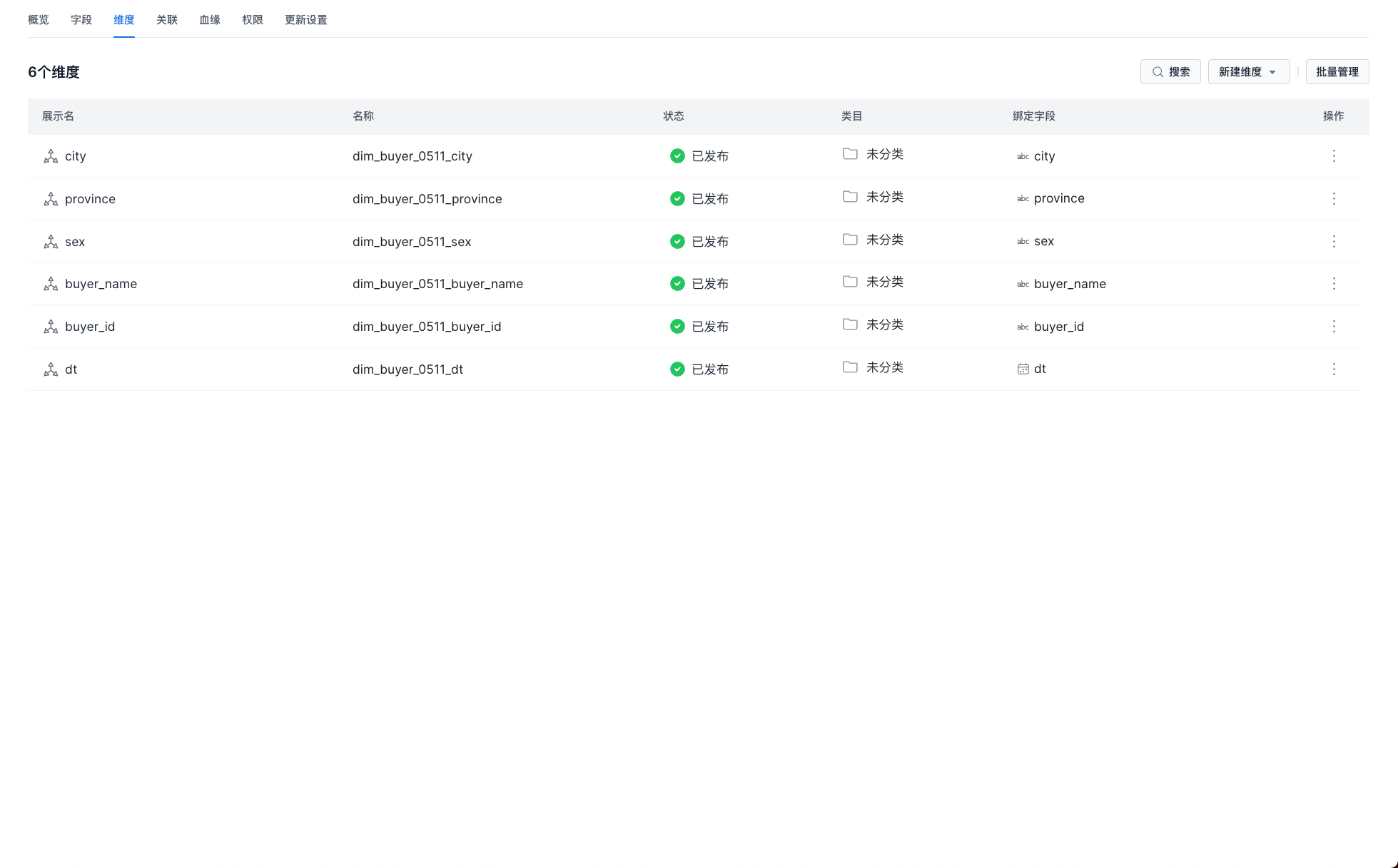Image resolution: width=1398 pixels, height=868 pixels.
Task: Click the 展示名 column header
Action: tap(58, 116)
